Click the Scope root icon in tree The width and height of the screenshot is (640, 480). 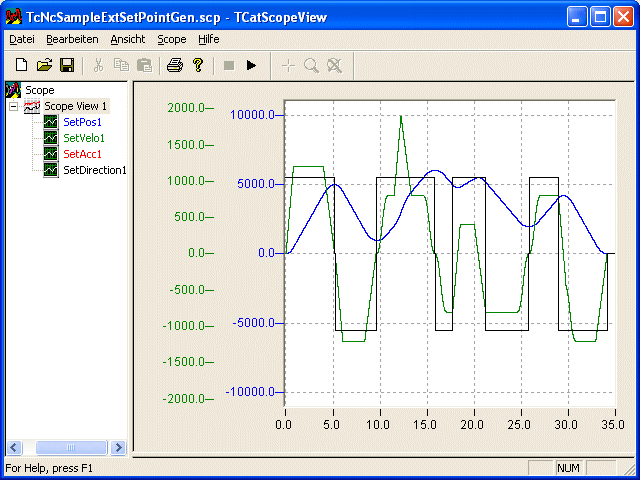click(x=13, y=90)
